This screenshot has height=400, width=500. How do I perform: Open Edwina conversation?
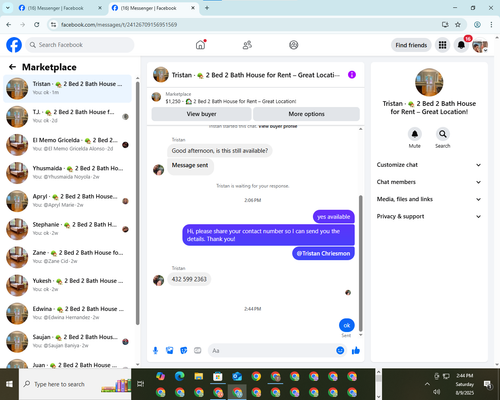tap(67, 313)
